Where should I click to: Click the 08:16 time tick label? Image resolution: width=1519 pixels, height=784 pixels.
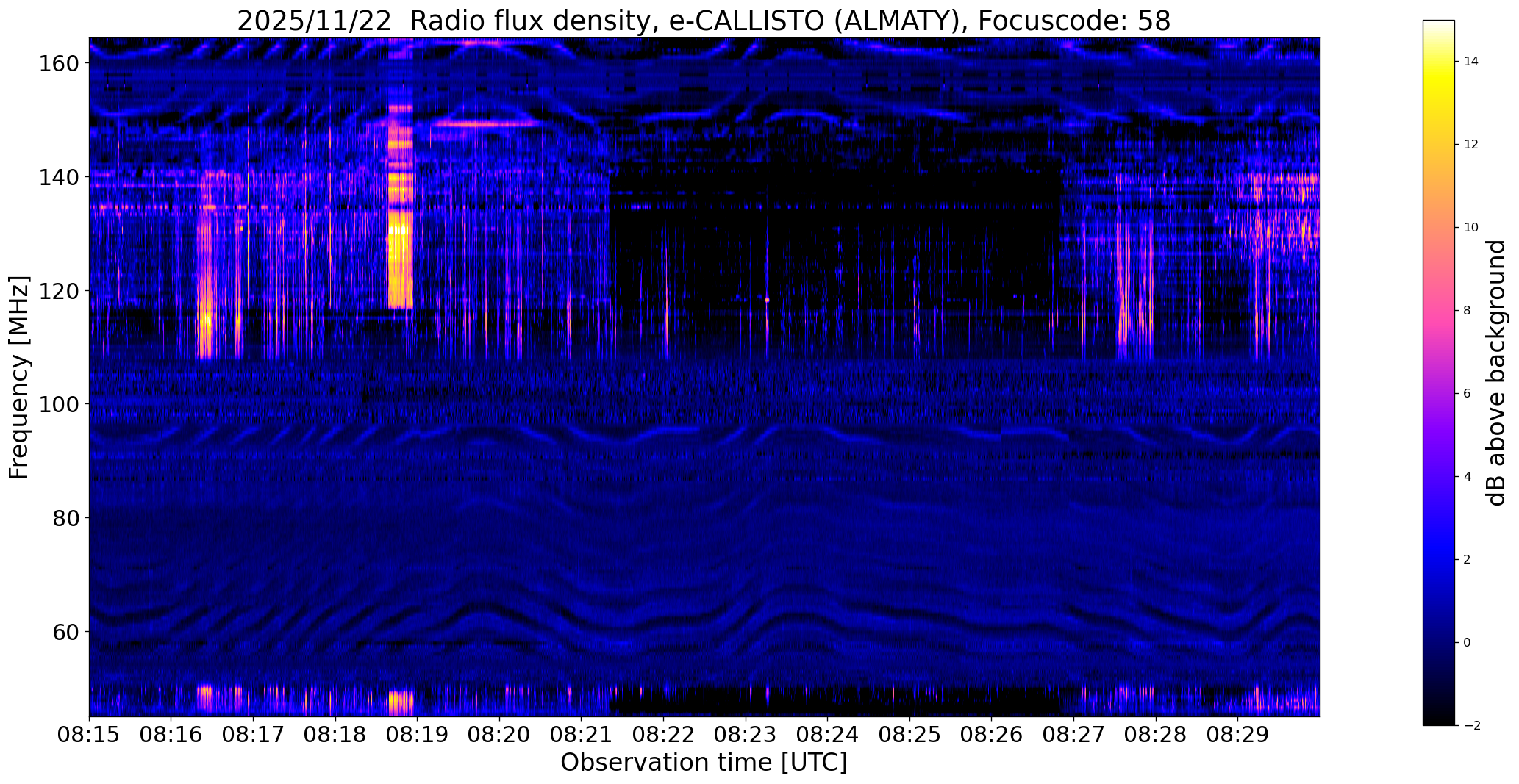(x=171, y=736)
